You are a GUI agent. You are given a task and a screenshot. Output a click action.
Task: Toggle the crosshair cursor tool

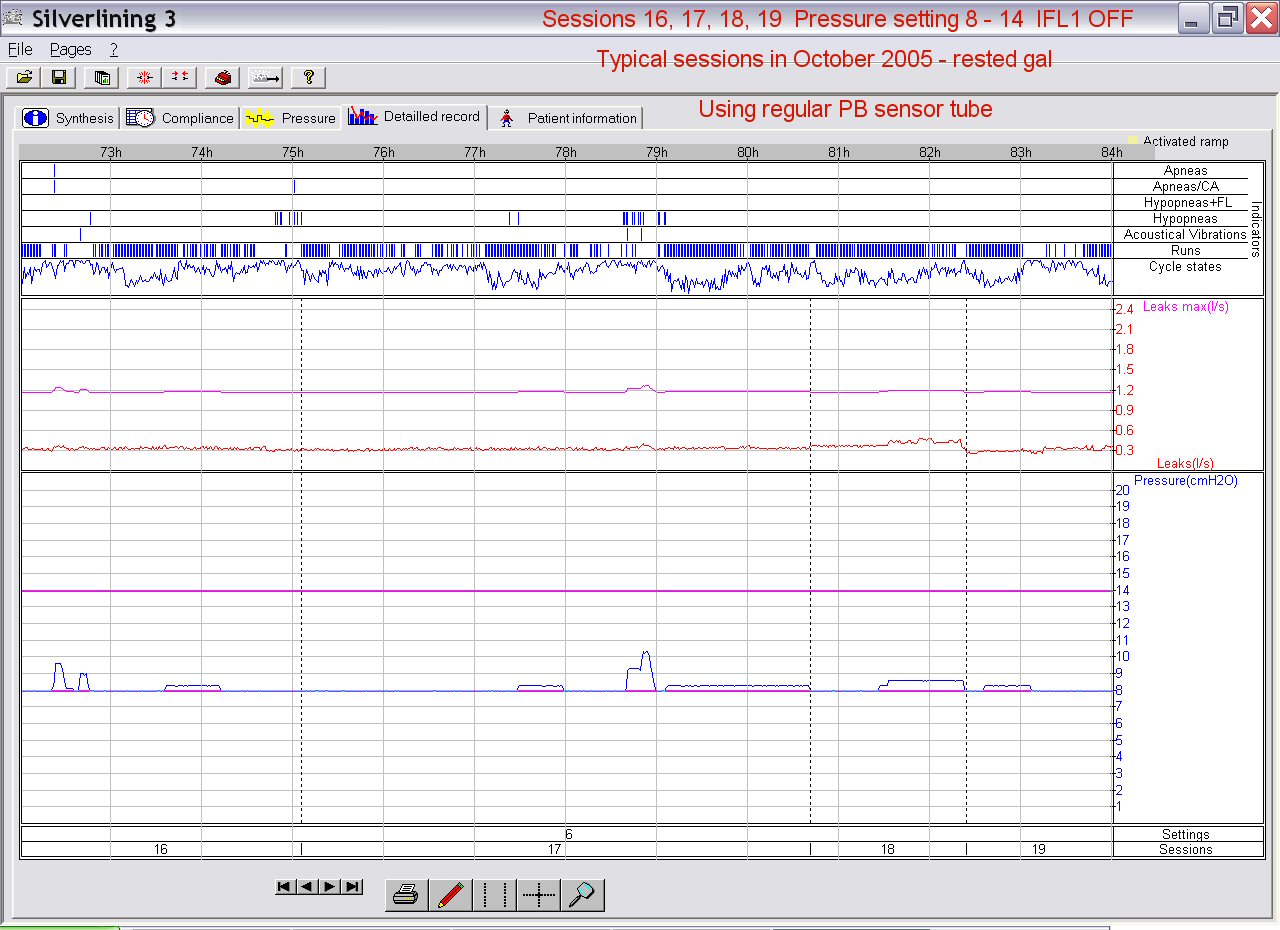539,894
